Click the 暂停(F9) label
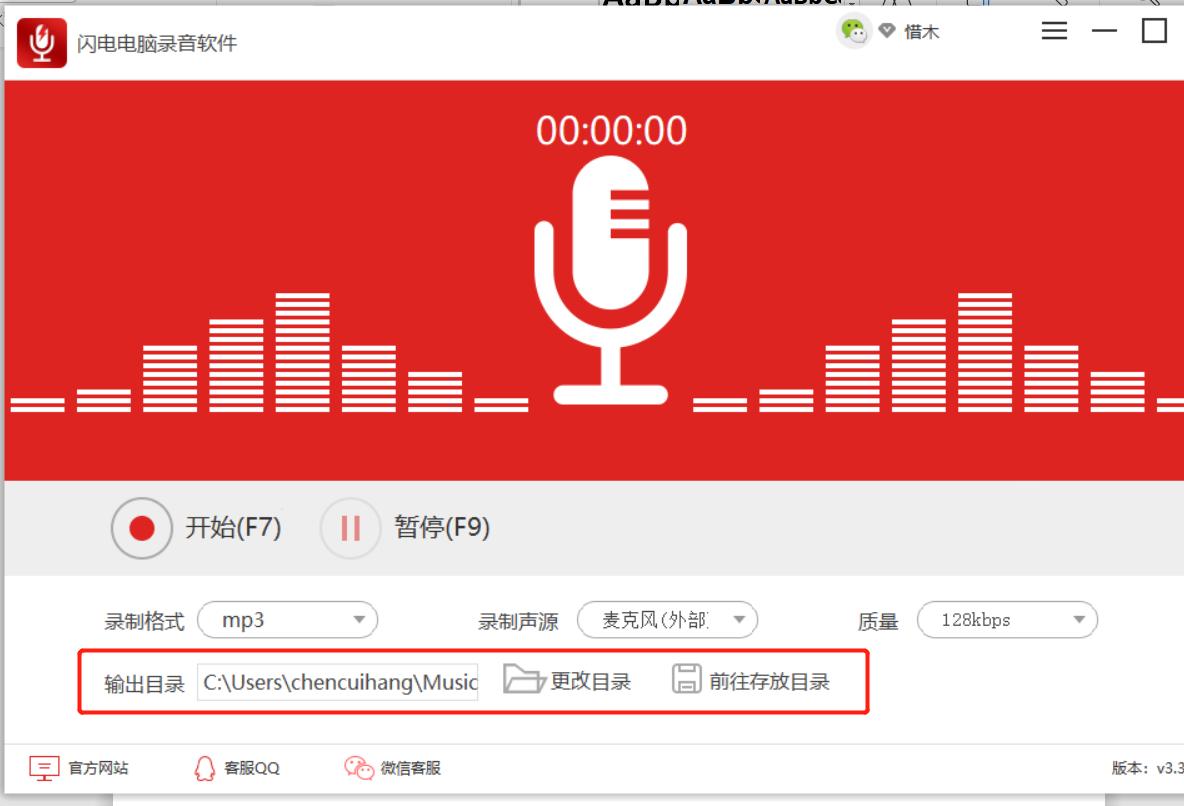1184x806 pixels. pyautogui.click(x=442, y=527)
